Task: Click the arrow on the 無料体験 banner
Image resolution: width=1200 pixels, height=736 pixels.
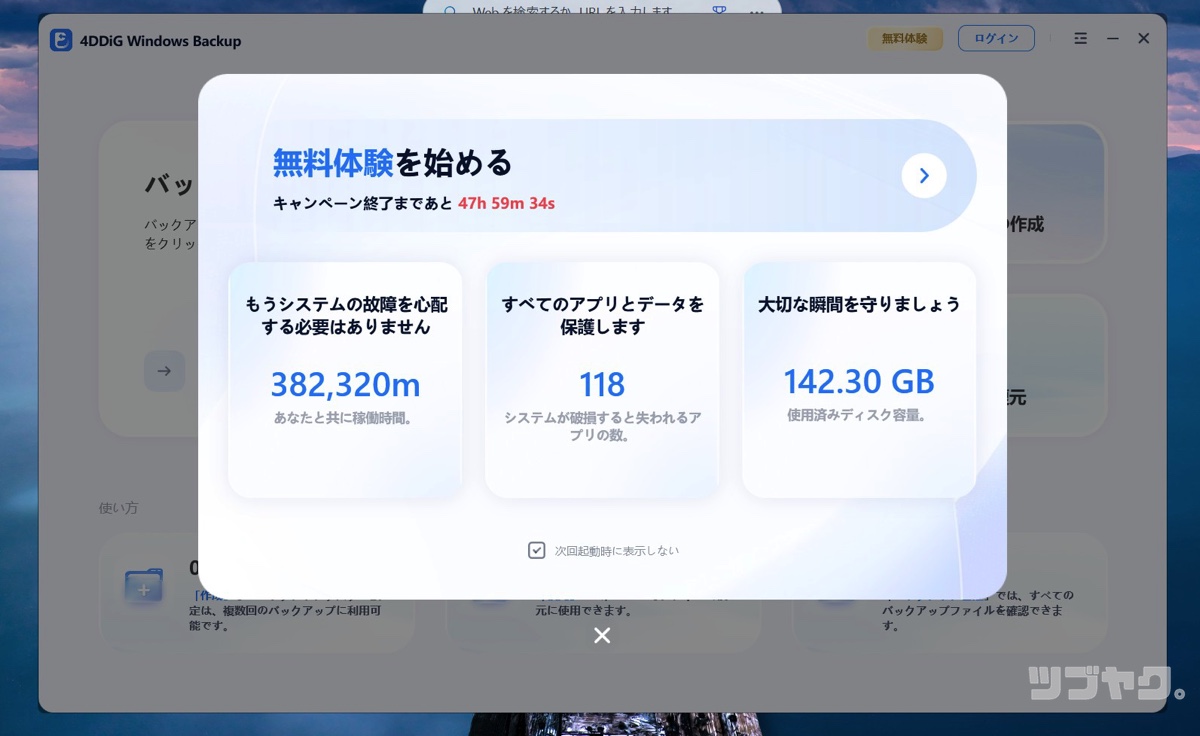Action: pos(923,176)
